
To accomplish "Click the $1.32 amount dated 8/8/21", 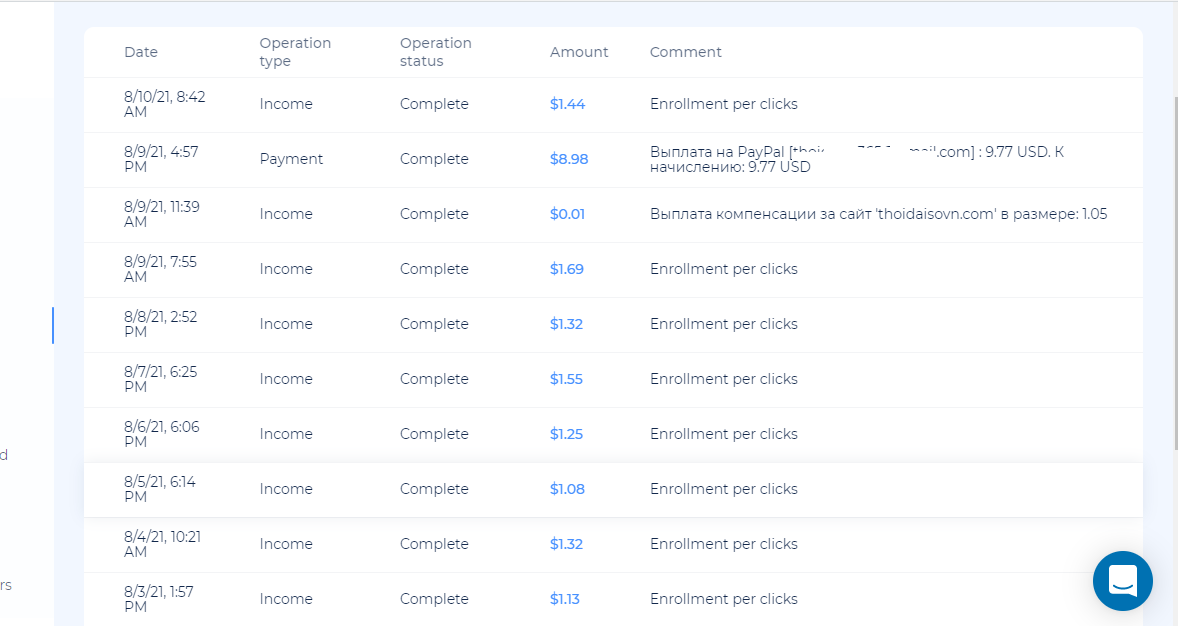I will point(566,324).
